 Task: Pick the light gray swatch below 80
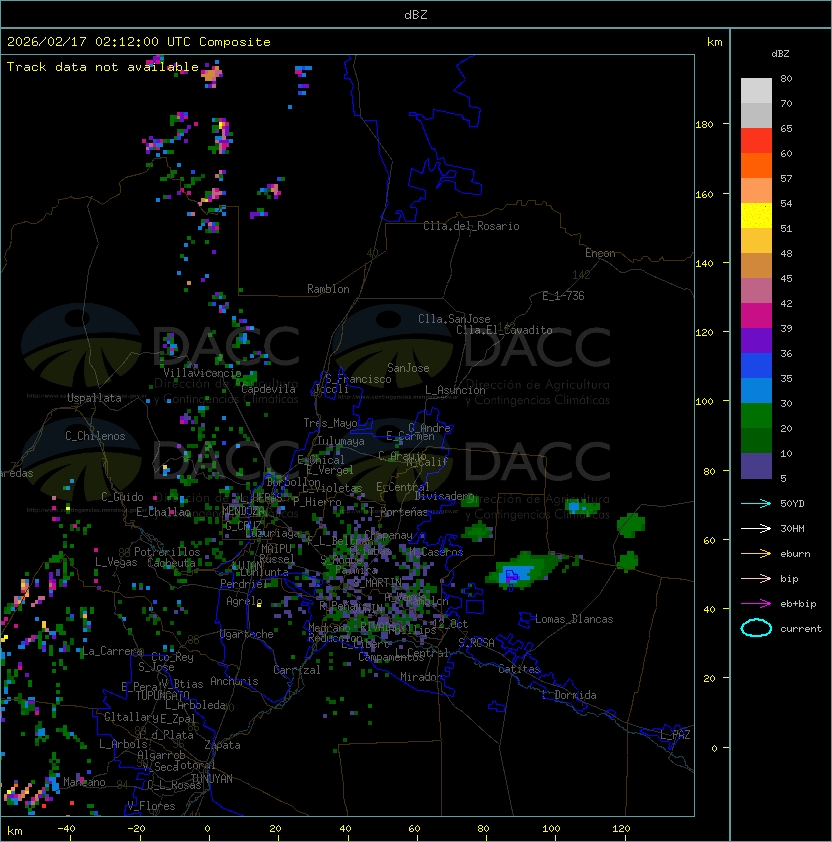coord(756,91)
